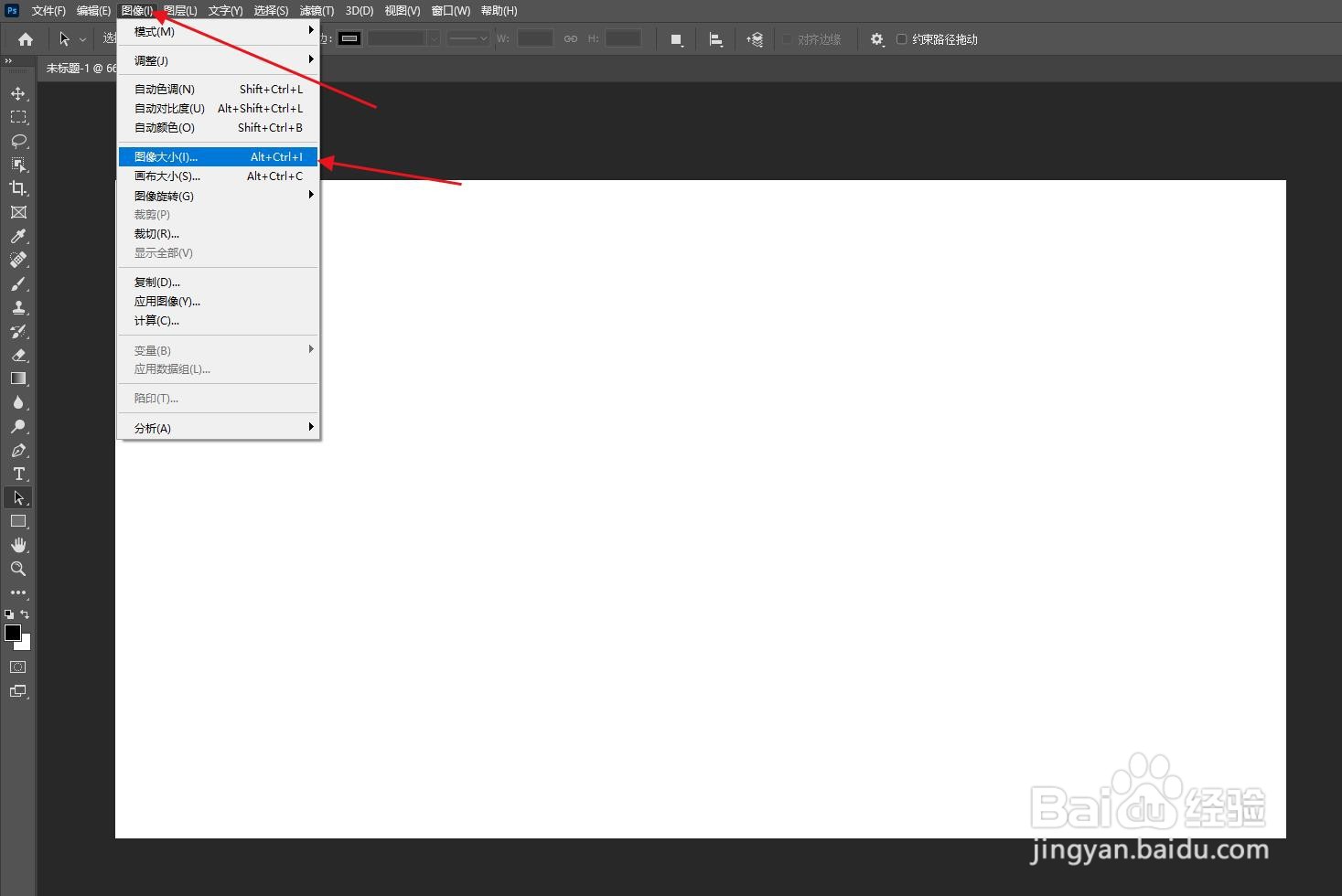Select the Object Selection tool
Image resolution: width=1342 pixels, height=896 pixels.
point(18,165)
